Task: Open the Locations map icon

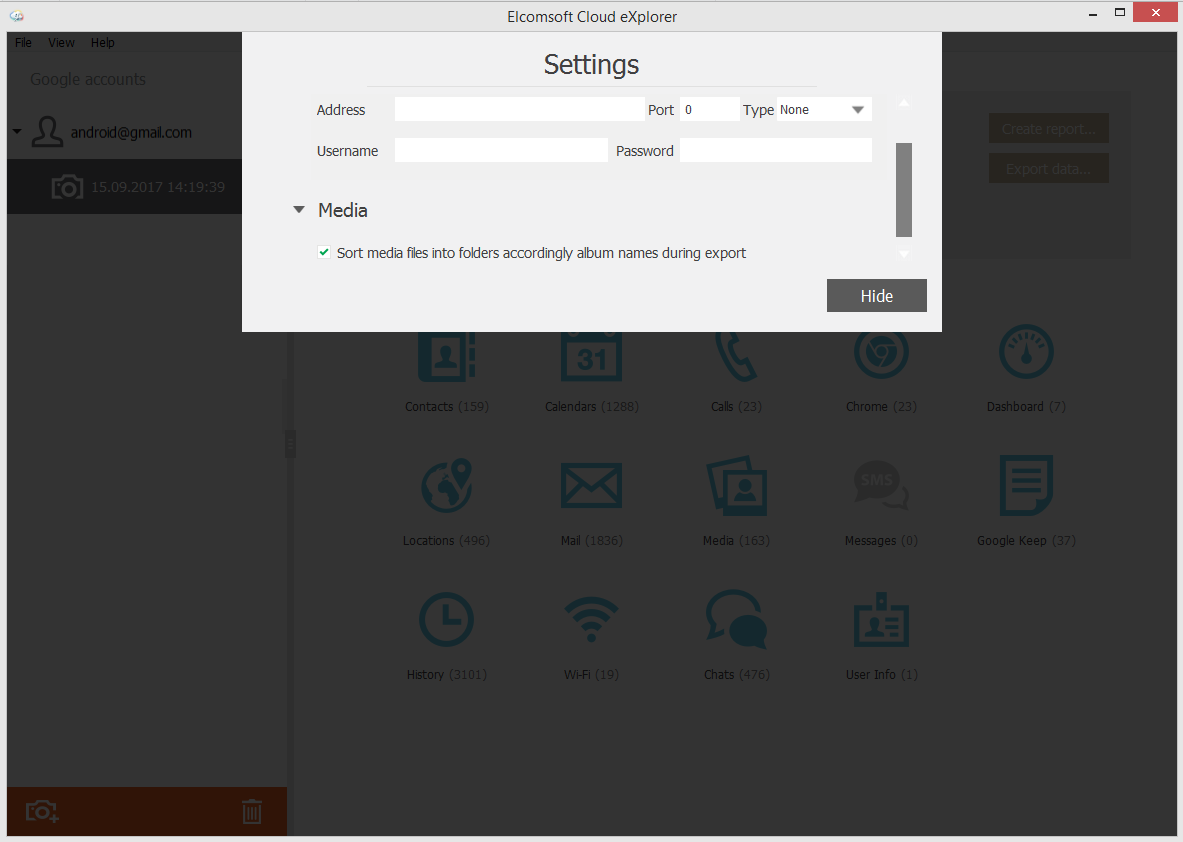Action: click(x=446, y=487)
